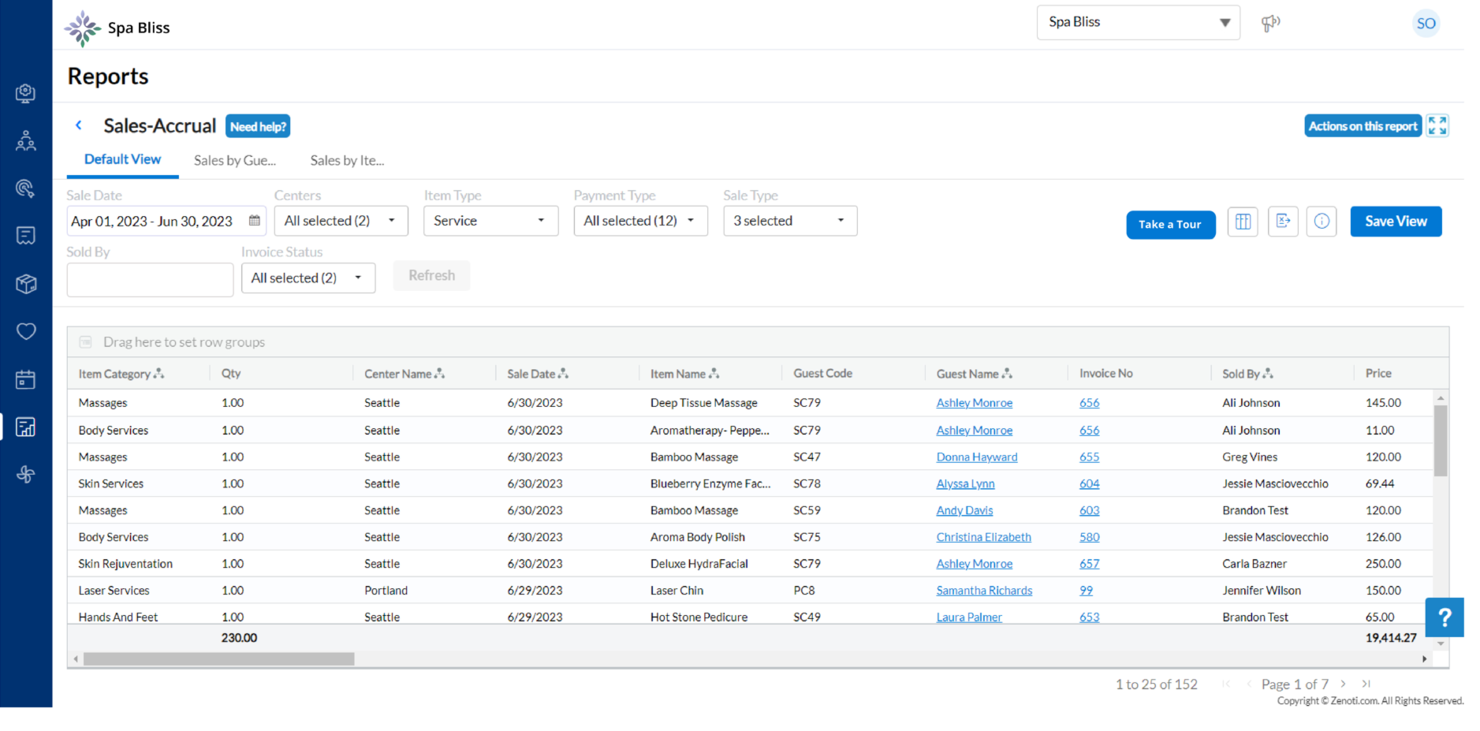Open the blue question mark help widget
Viewport: 1480px width, 731px height.
1444,618
